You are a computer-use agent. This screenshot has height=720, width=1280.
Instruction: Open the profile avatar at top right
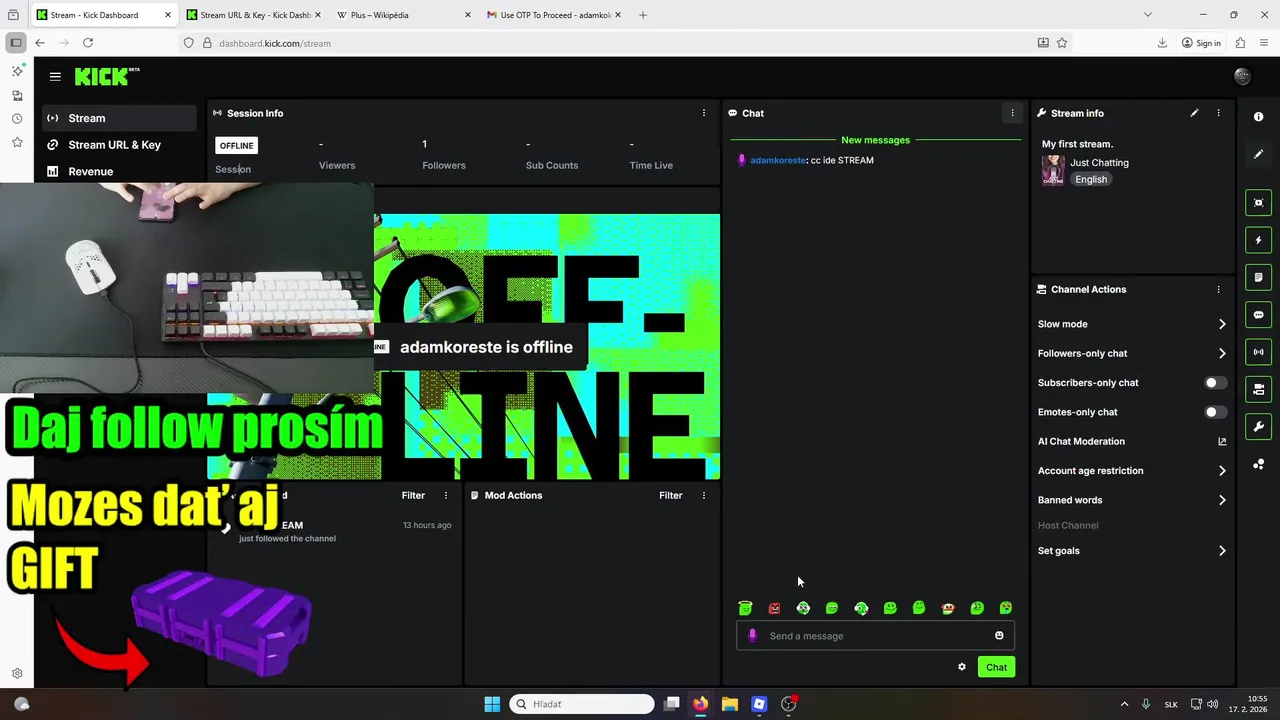[1242, 76]
